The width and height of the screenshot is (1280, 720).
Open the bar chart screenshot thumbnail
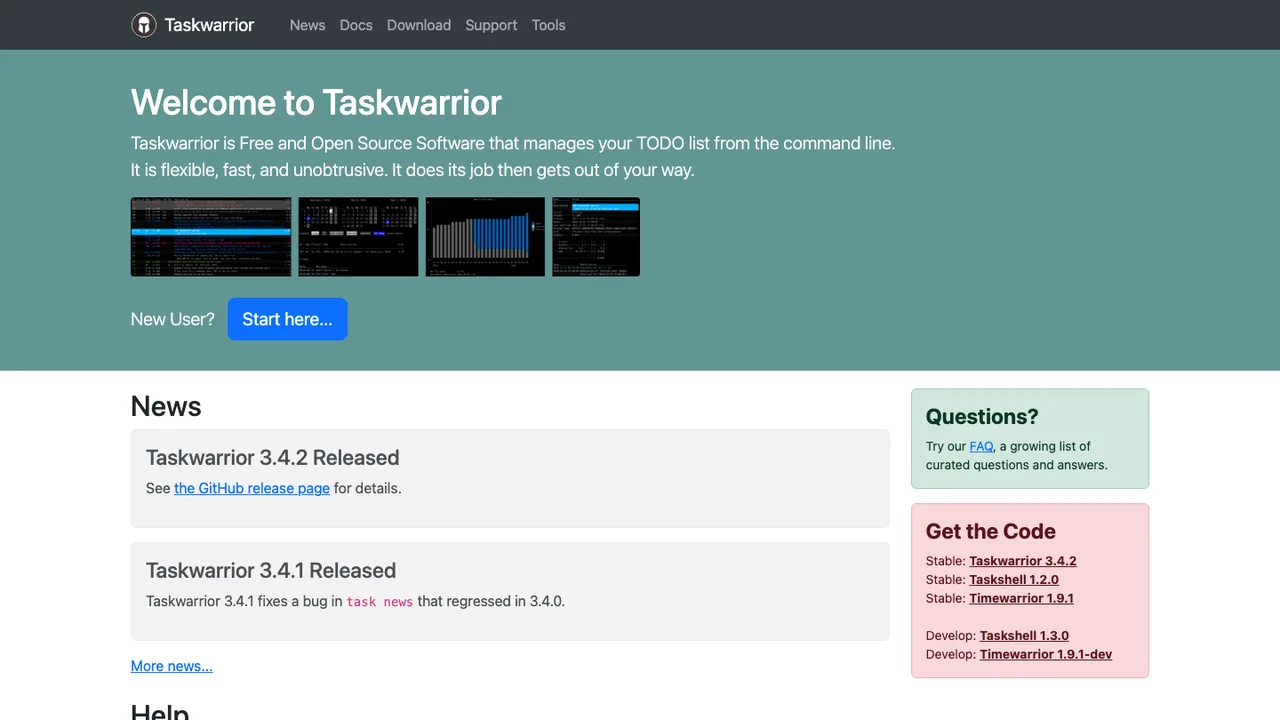(486, 237)
